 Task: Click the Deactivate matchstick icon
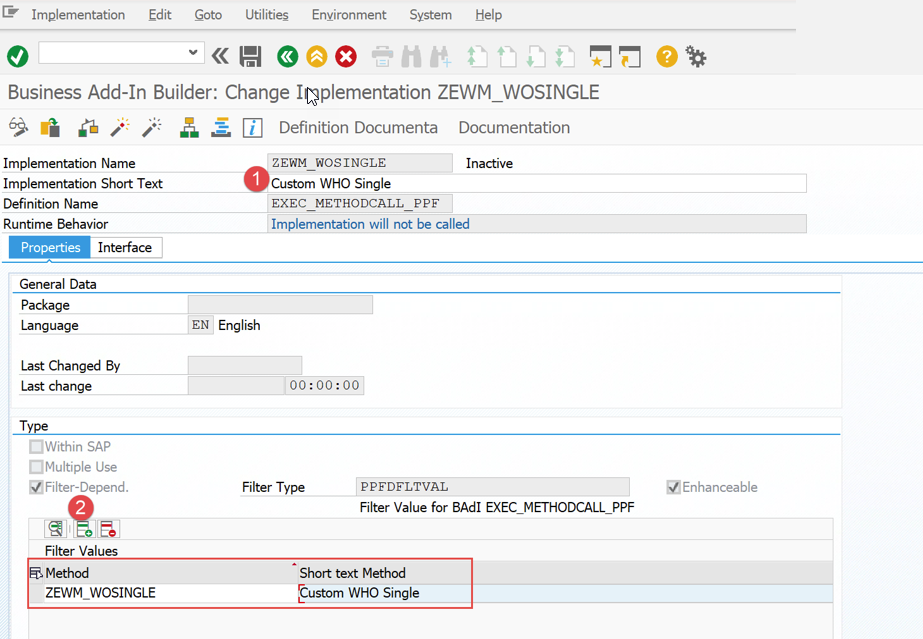[152, 127]
